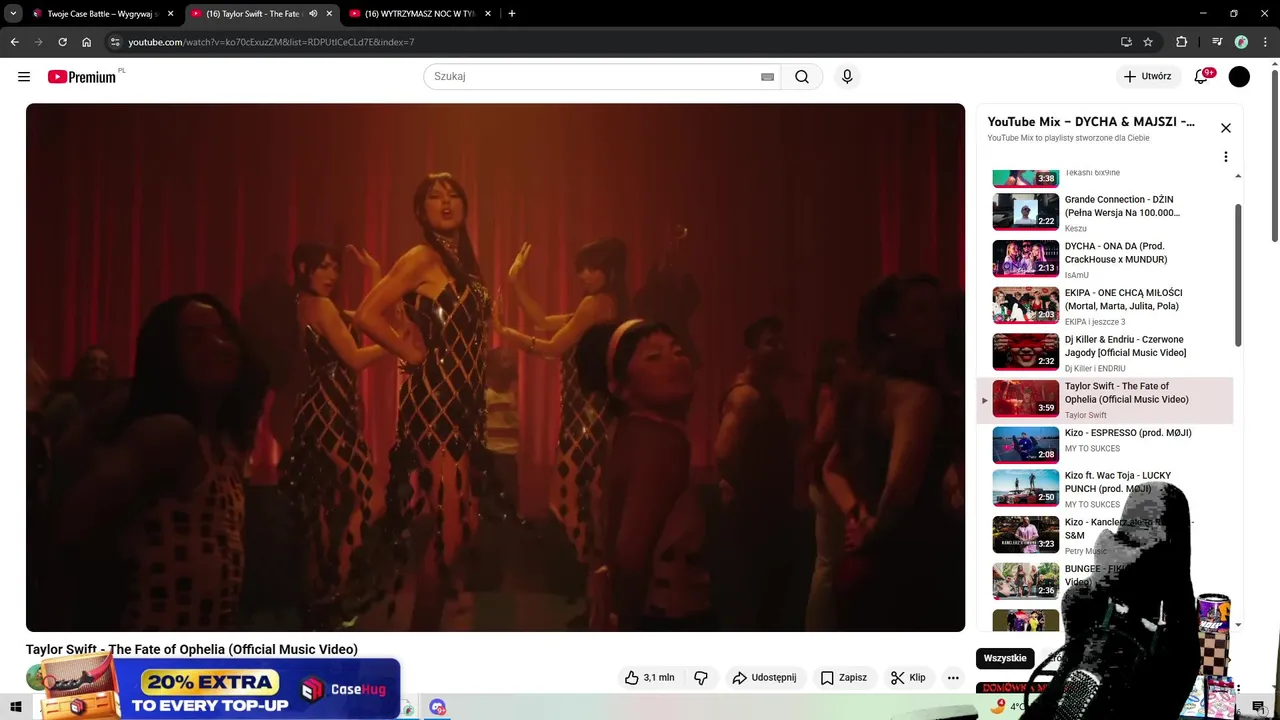1280x720 pixels.
Task: Start voice search with the microphone icon
Action: click(847, 77)
